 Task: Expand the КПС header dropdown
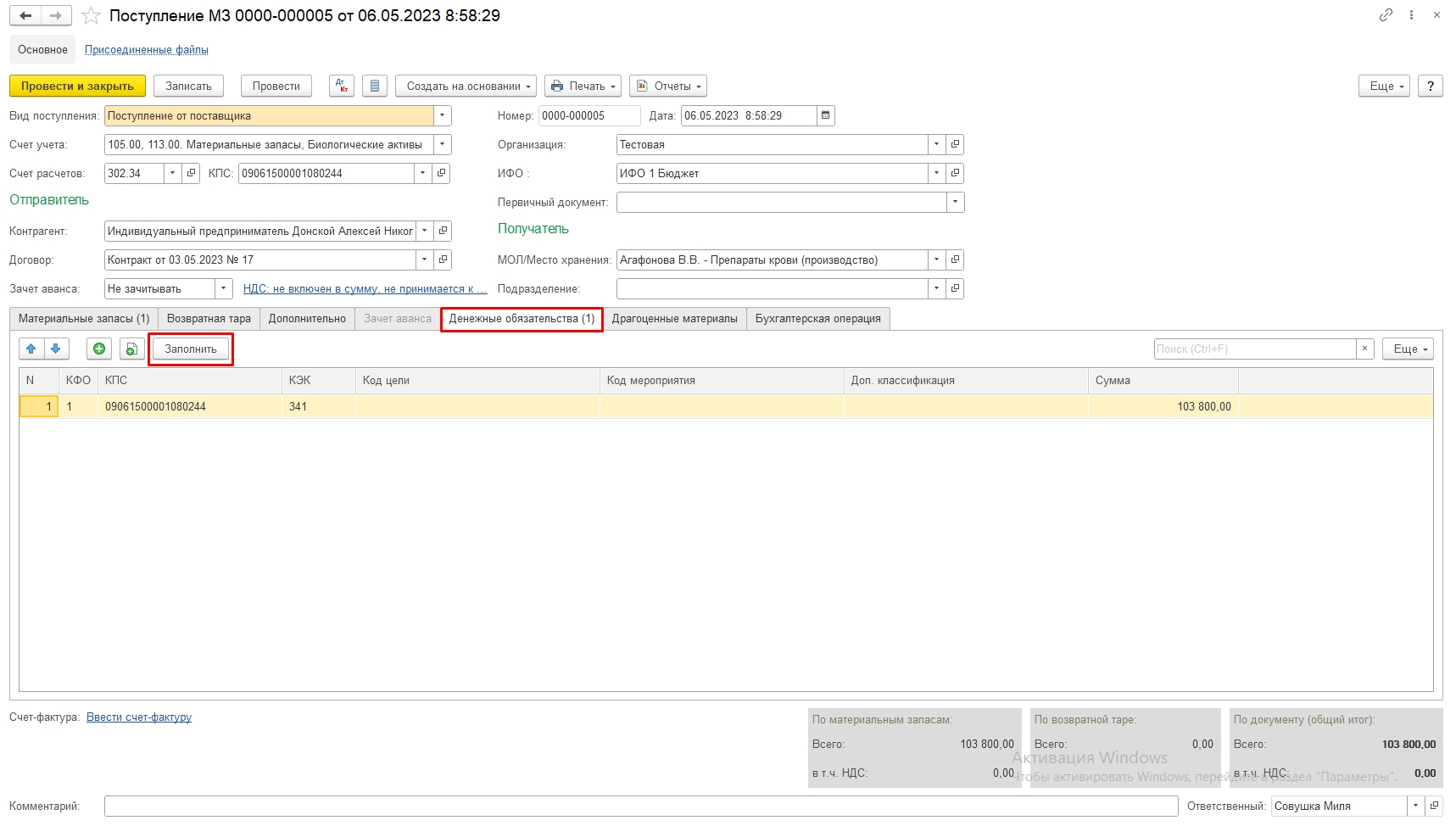pyautogui.click(x=423, y=173)
